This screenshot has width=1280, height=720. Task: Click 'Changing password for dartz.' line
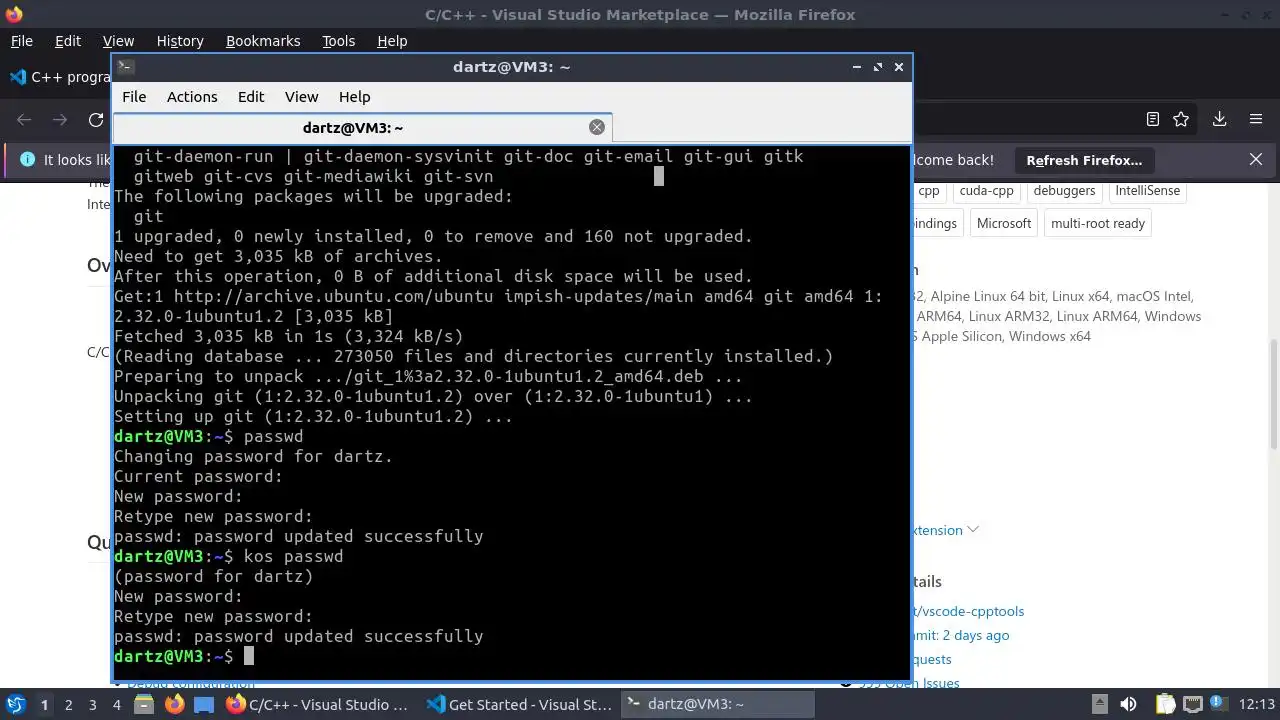(253, 456)
